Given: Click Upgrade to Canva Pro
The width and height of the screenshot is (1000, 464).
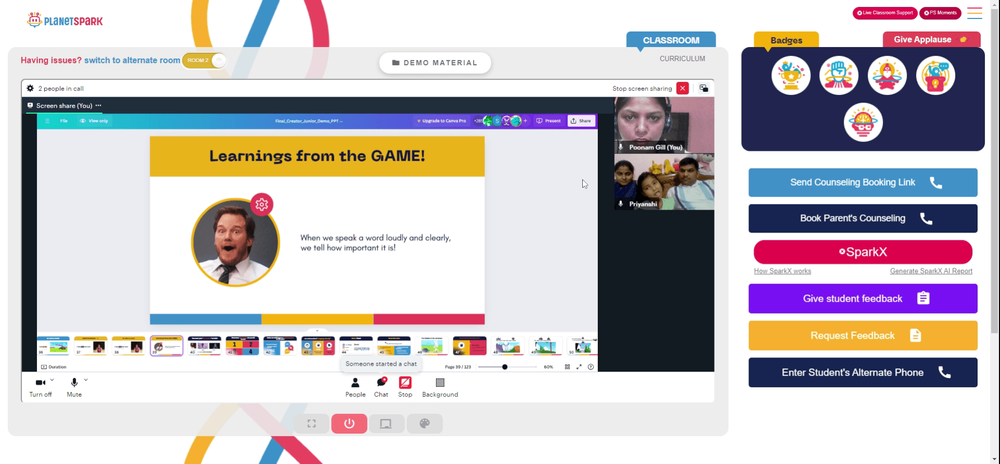Looking at the screenshot, I should 441,120.
